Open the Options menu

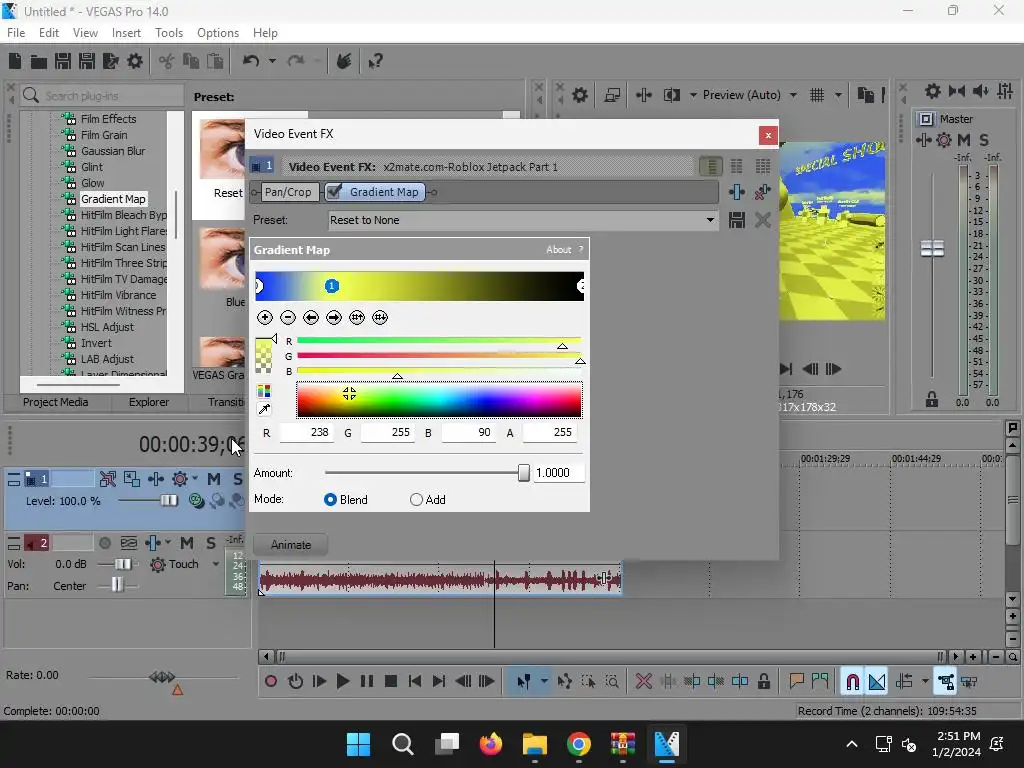point(218,33)
